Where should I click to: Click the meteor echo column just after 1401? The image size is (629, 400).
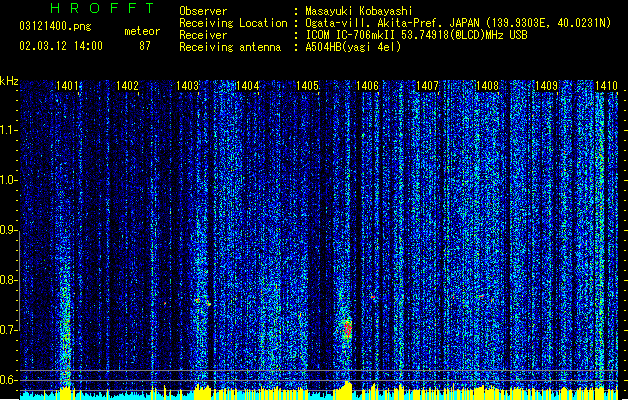tap(65, 333)
